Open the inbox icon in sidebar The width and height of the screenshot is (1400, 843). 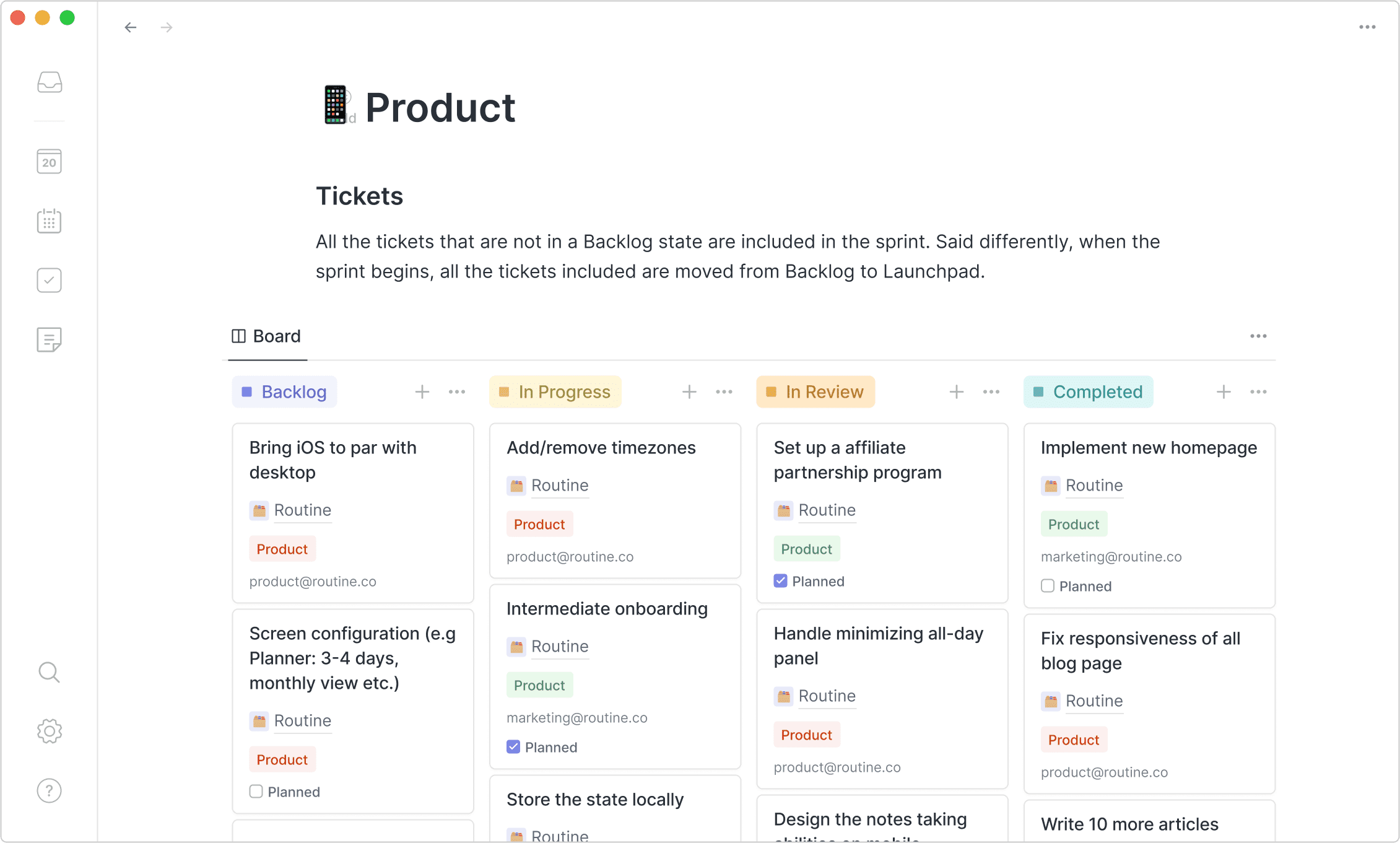[x=50, y=82]
